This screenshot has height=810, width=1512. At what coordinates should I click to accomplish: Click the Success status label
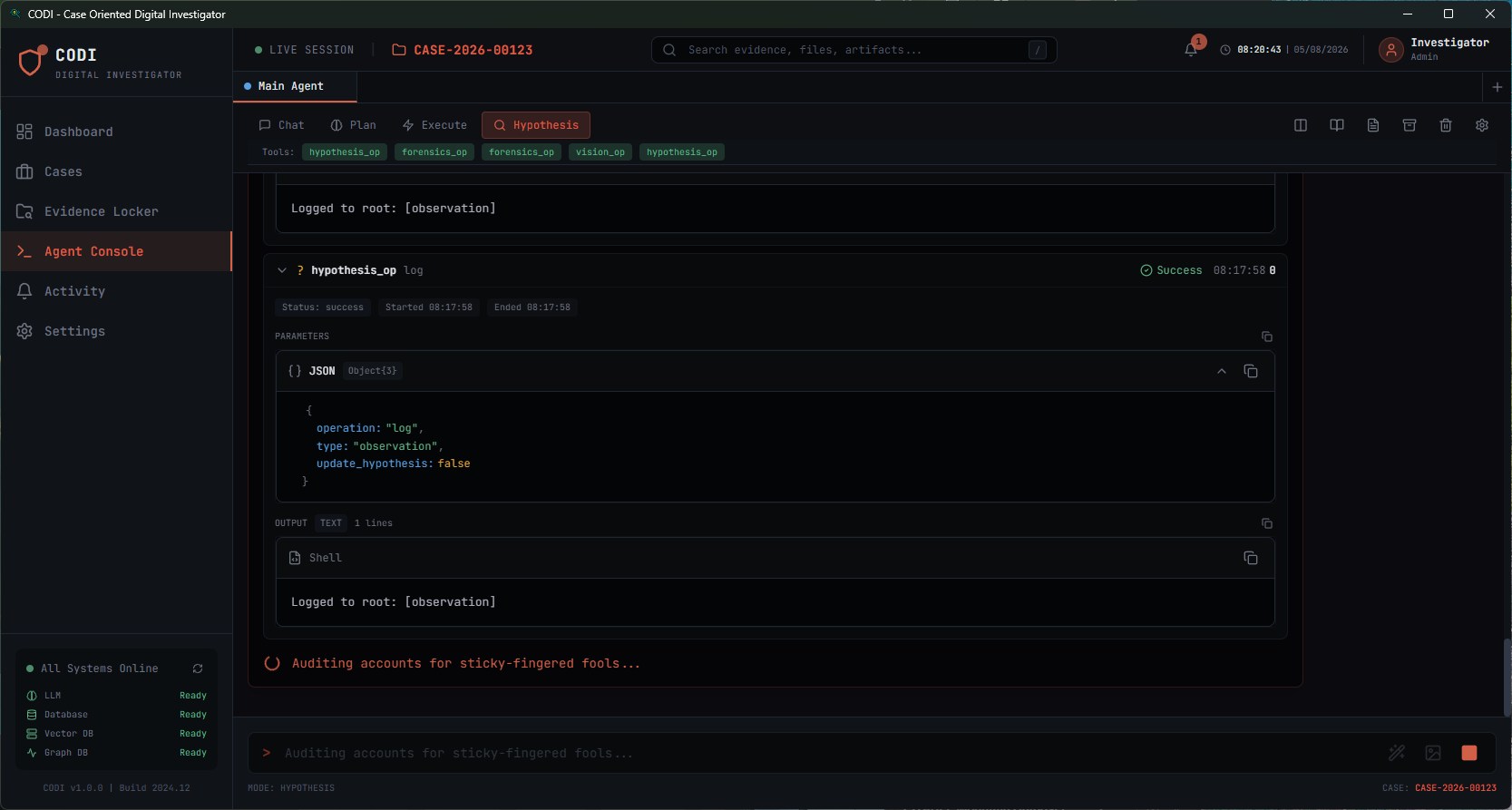click(x=1171, y=270)
